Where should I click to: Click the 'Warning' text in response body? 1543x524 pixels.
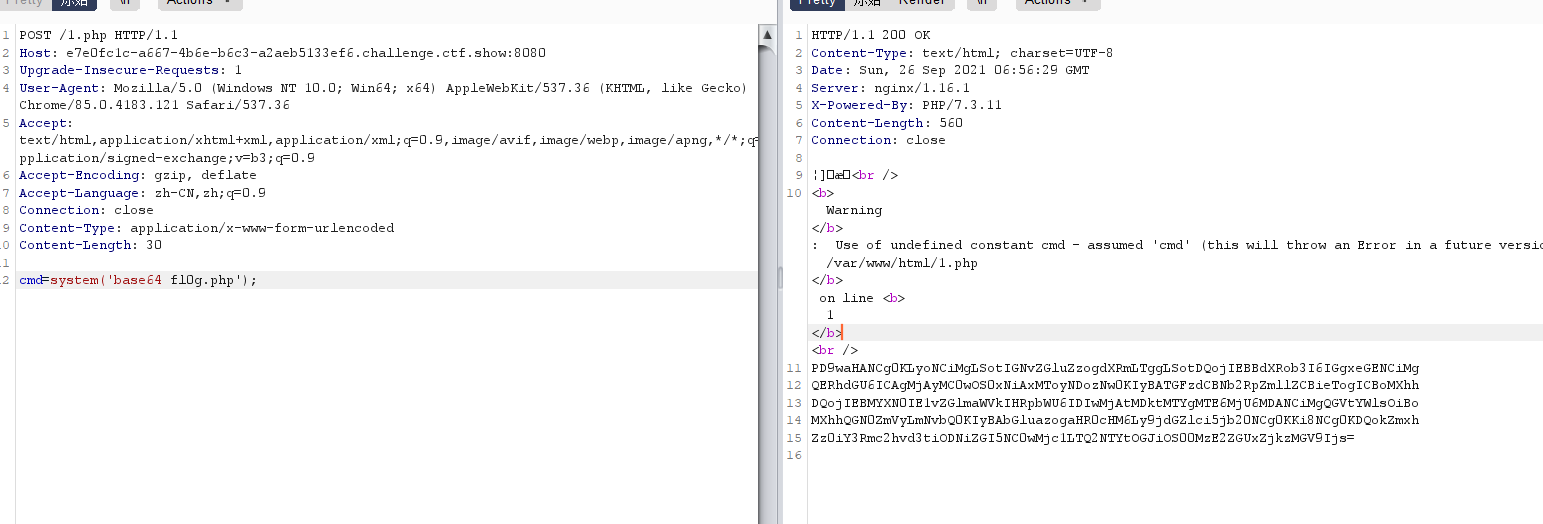click(854, 210)
